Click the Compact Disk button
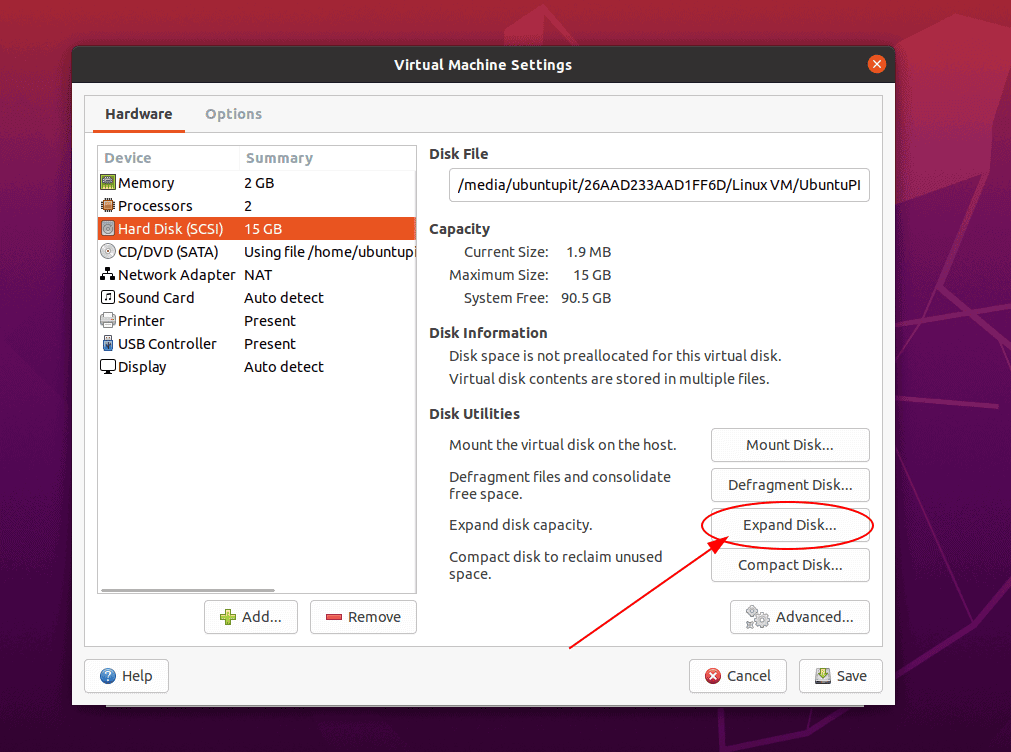Viewport: 1011px width, 752px height. point(790,564)
